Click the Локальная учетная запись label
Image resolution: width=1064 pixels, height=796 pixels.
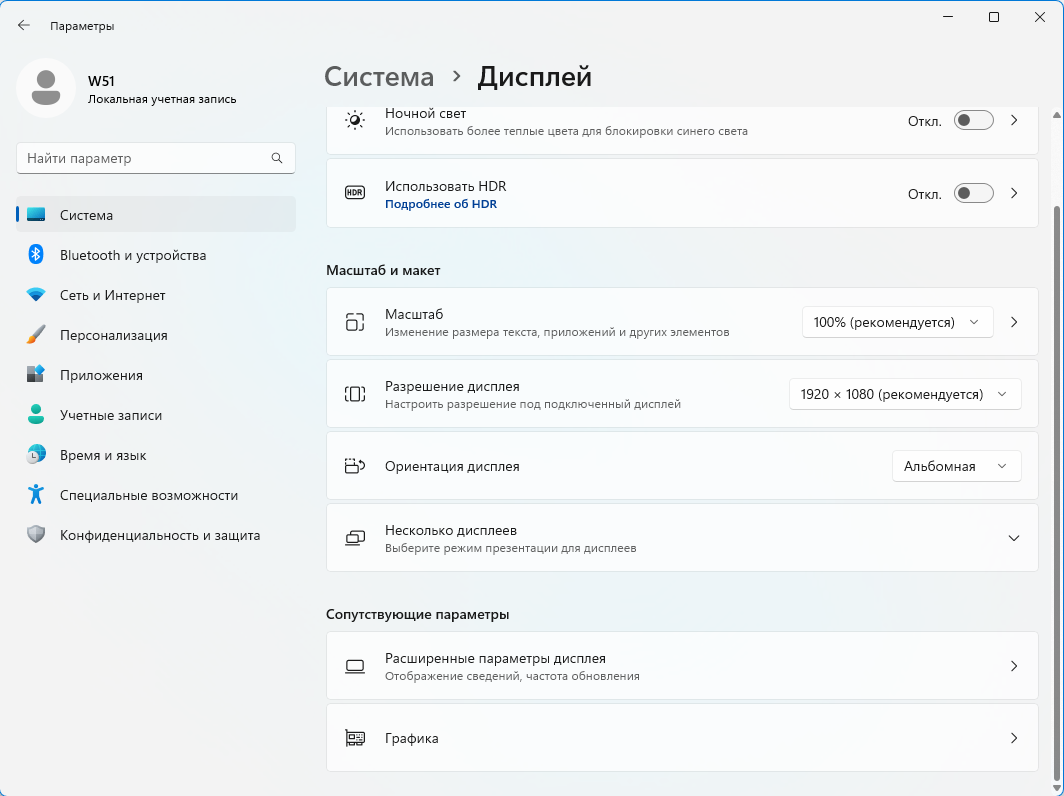(162, 99)
